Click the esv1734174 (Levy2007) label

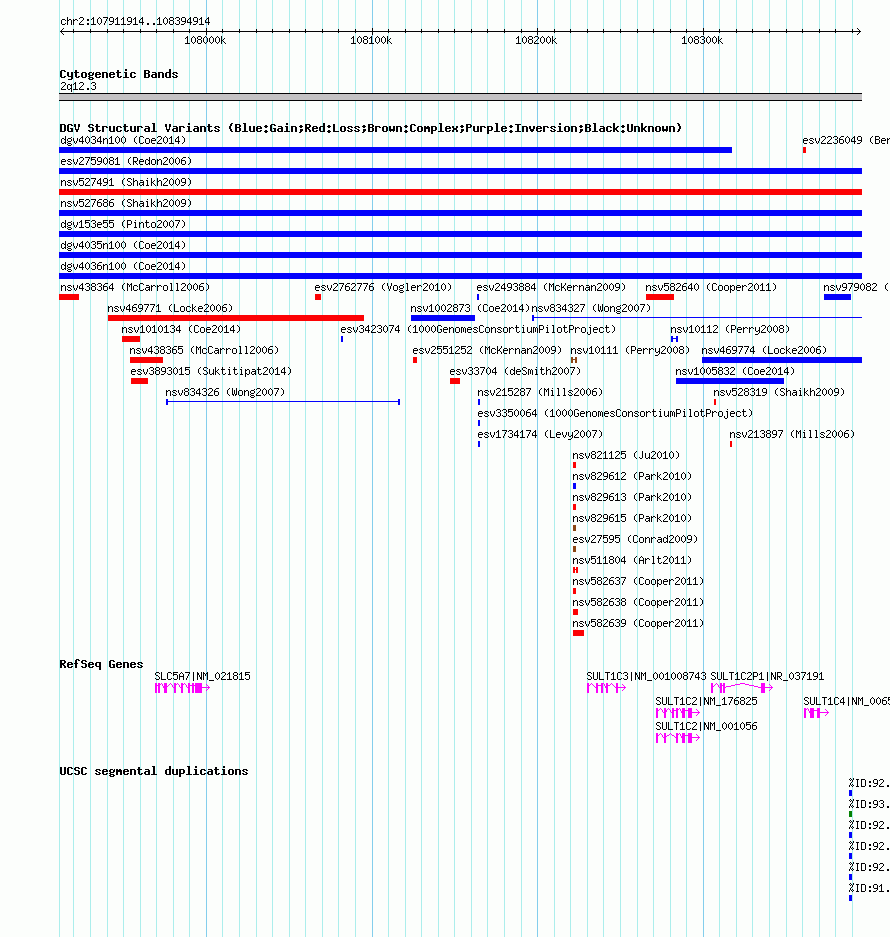coord(540,434)
